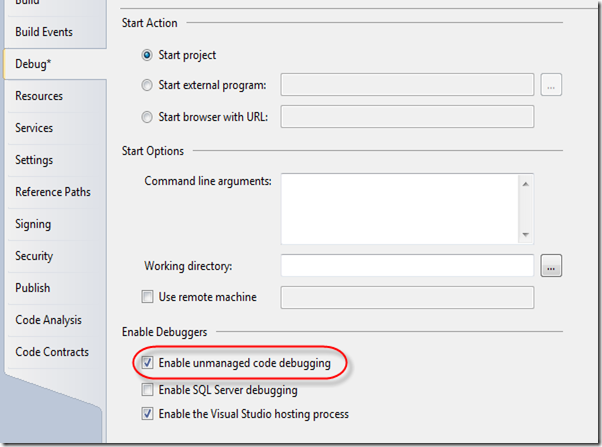Select Start browser with URL option
This screenshot has width=602, height=447.
click(149, 117)
